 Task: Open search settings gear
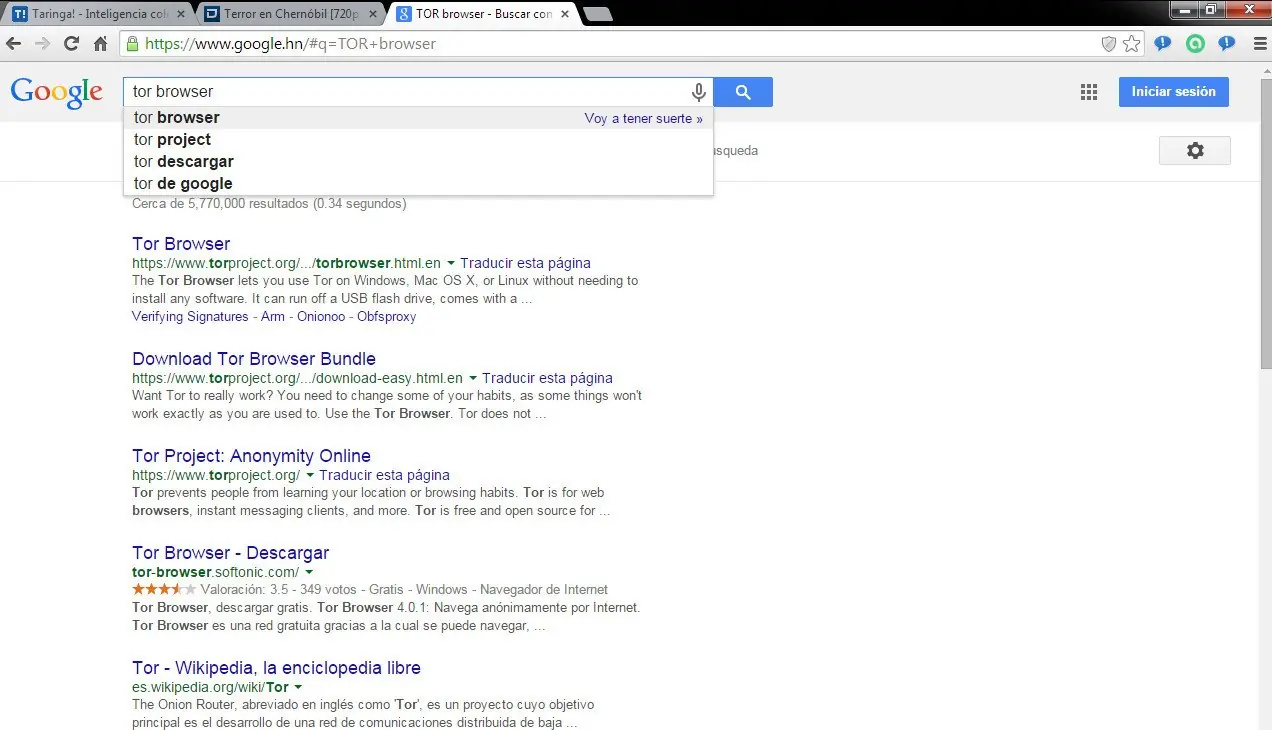(x=1195, y=151)
